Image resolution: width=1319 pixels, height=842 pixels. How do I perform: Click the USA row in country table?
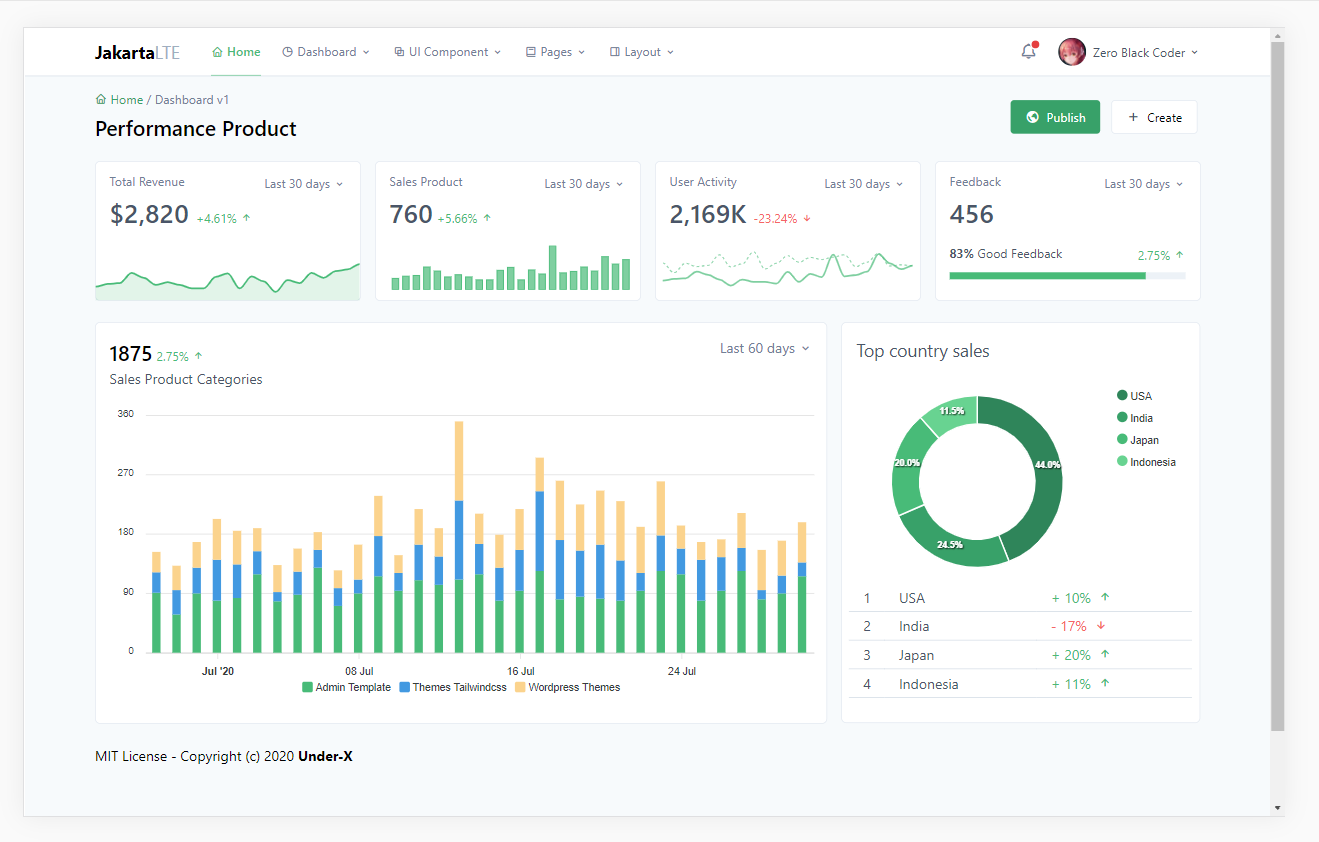tap(1020, 598)
